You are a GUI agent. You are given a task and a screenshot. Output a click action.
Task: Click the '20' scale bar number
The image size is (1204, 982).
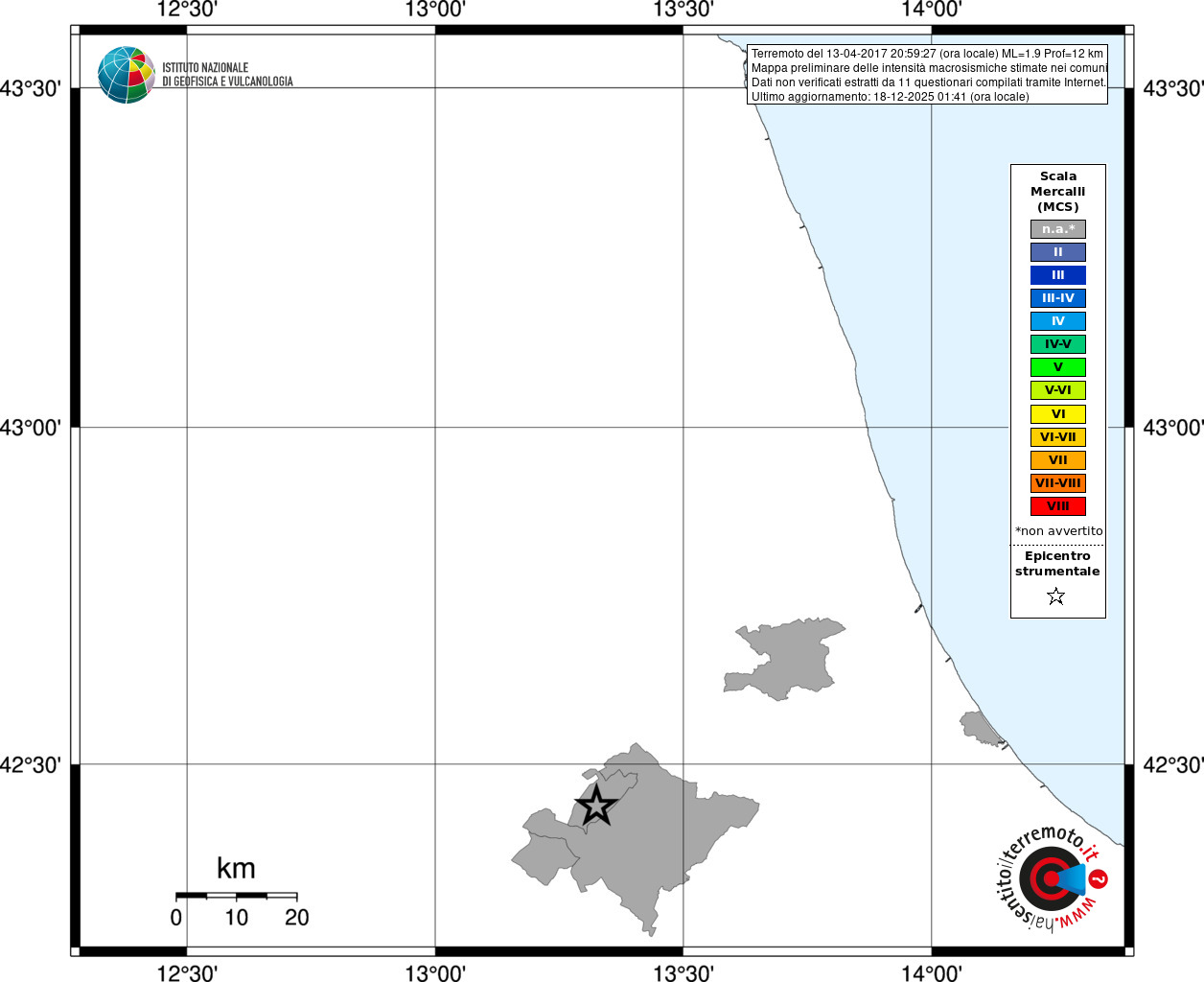297,918
